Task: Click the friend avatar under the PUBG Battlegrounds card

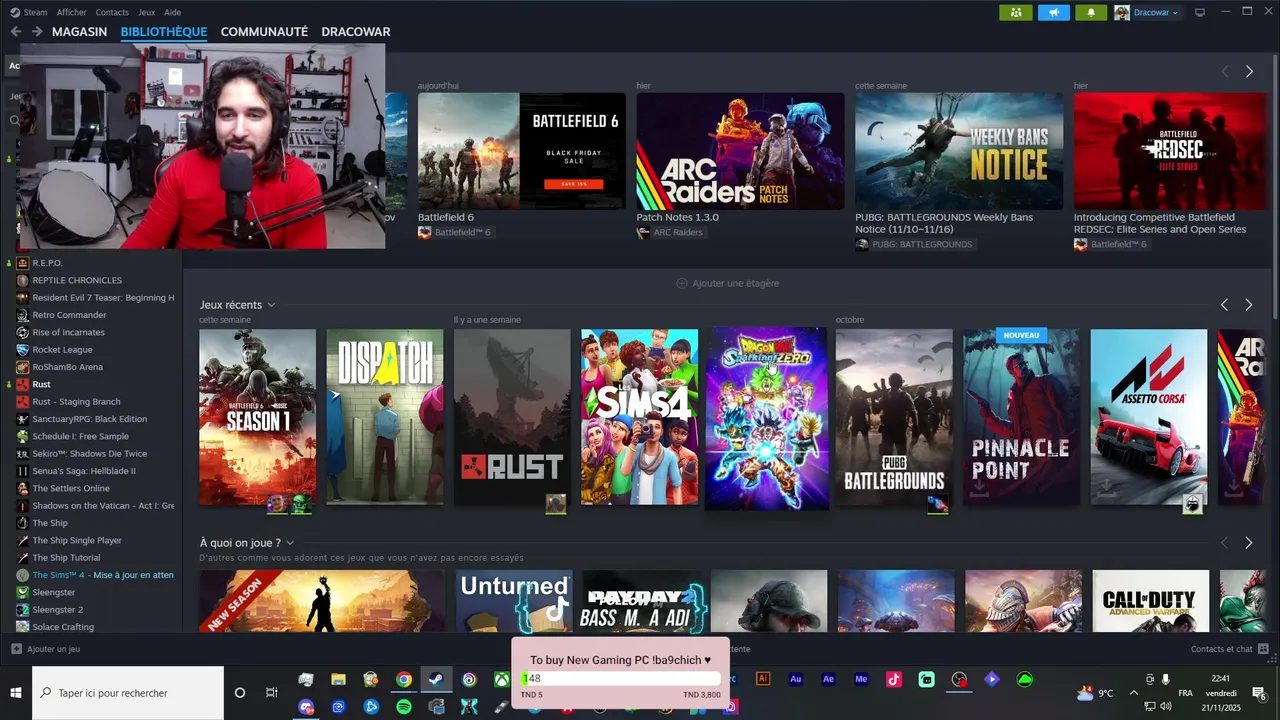Action: [938, 504]
